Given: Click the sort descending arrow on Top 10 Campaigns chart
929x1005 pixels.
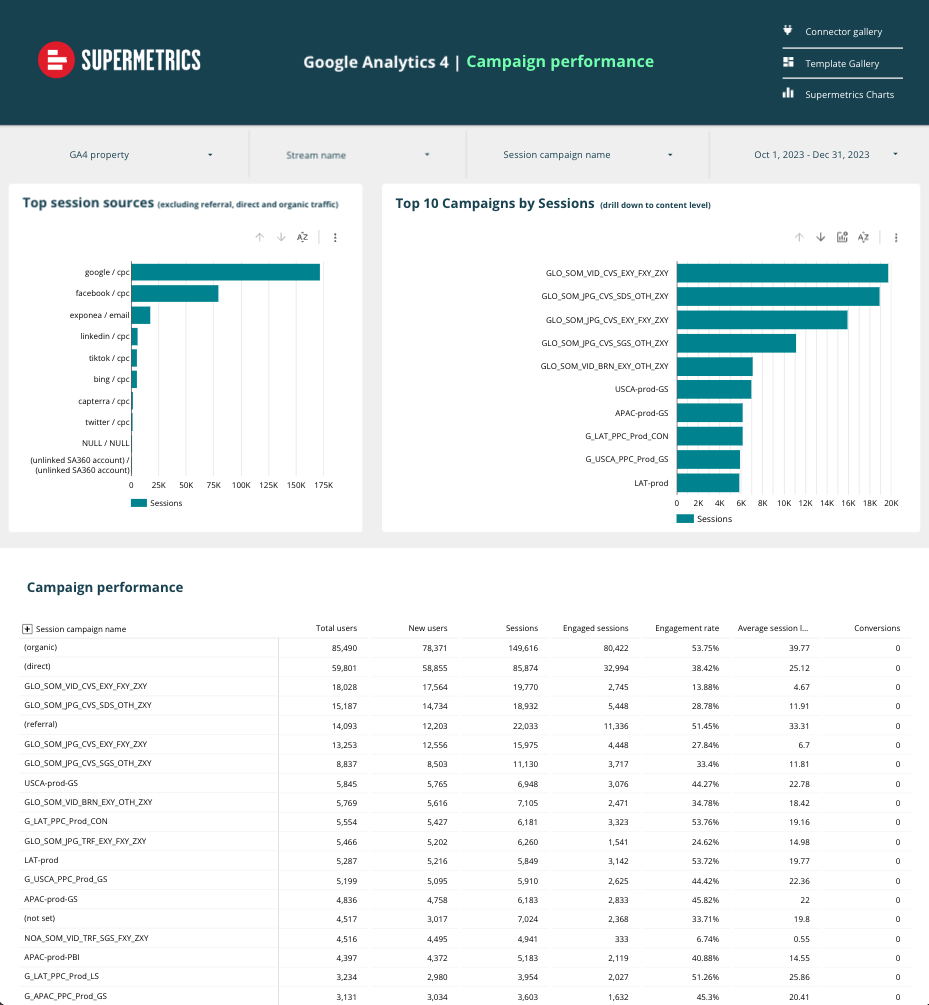Looking at the screenshot, I should (x=820, y=237).
